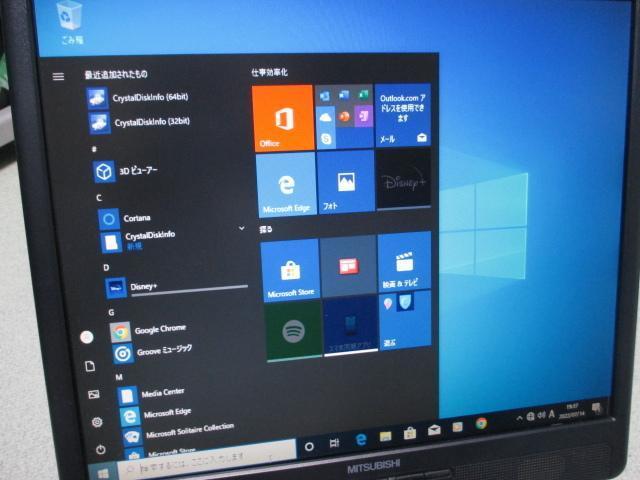The height and width of the screenshot is (480, 640).
Task: Open the 3D Viewer app
Action: pos(127,171)
